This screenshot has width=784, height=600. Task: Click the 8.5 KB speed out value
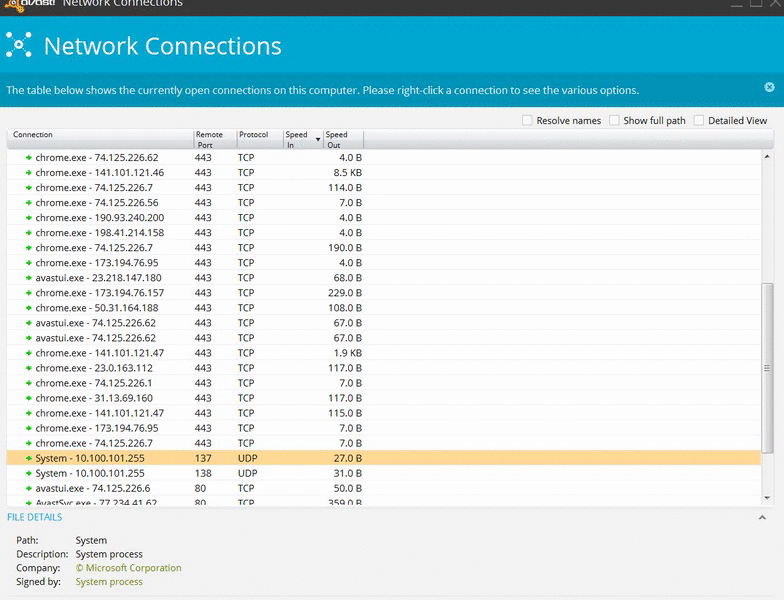click(348, 172)
